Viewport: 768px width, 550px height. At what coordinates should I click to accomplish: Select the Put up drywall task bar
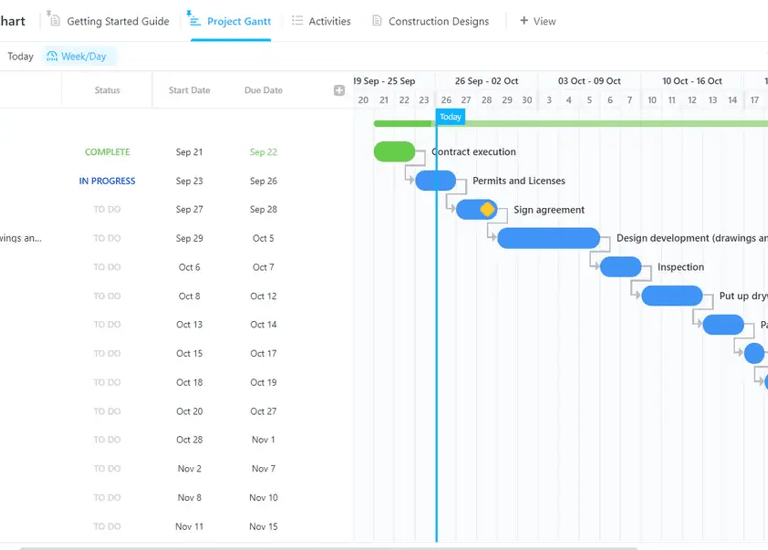[x=672, y=296]
